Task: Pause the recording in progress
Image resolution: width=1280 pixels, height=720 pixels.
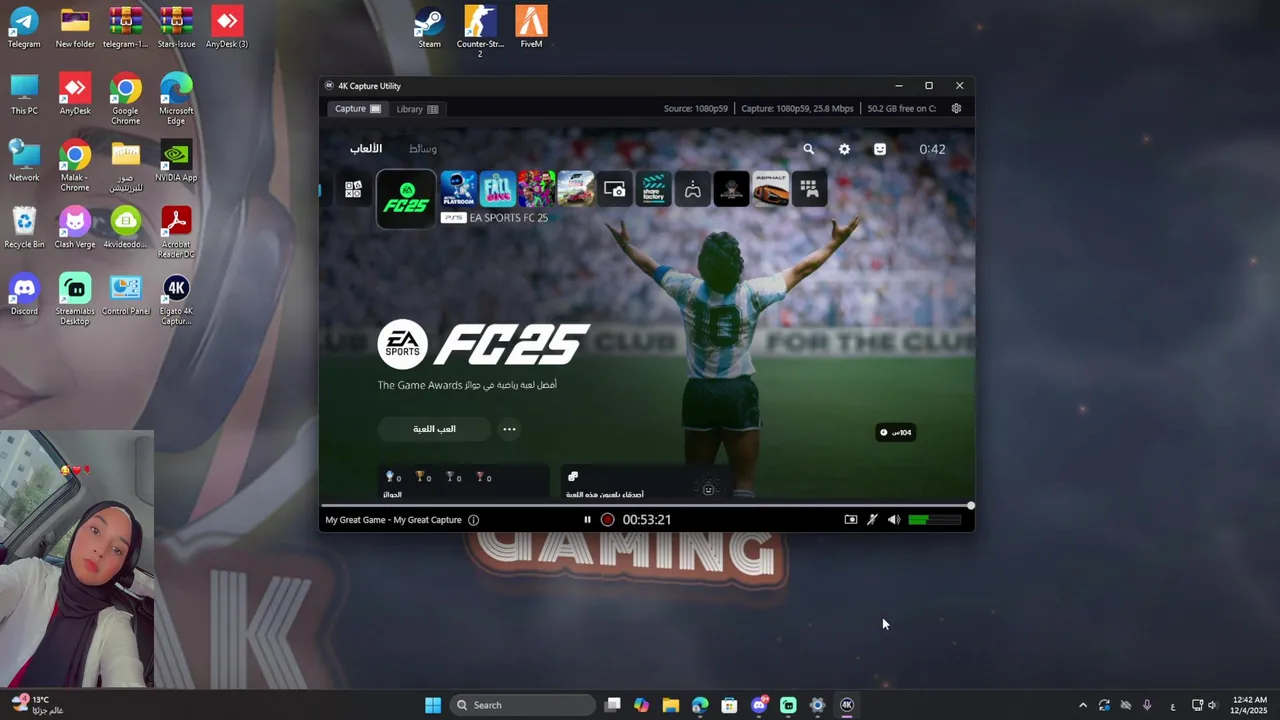Action: pos(587,520)
